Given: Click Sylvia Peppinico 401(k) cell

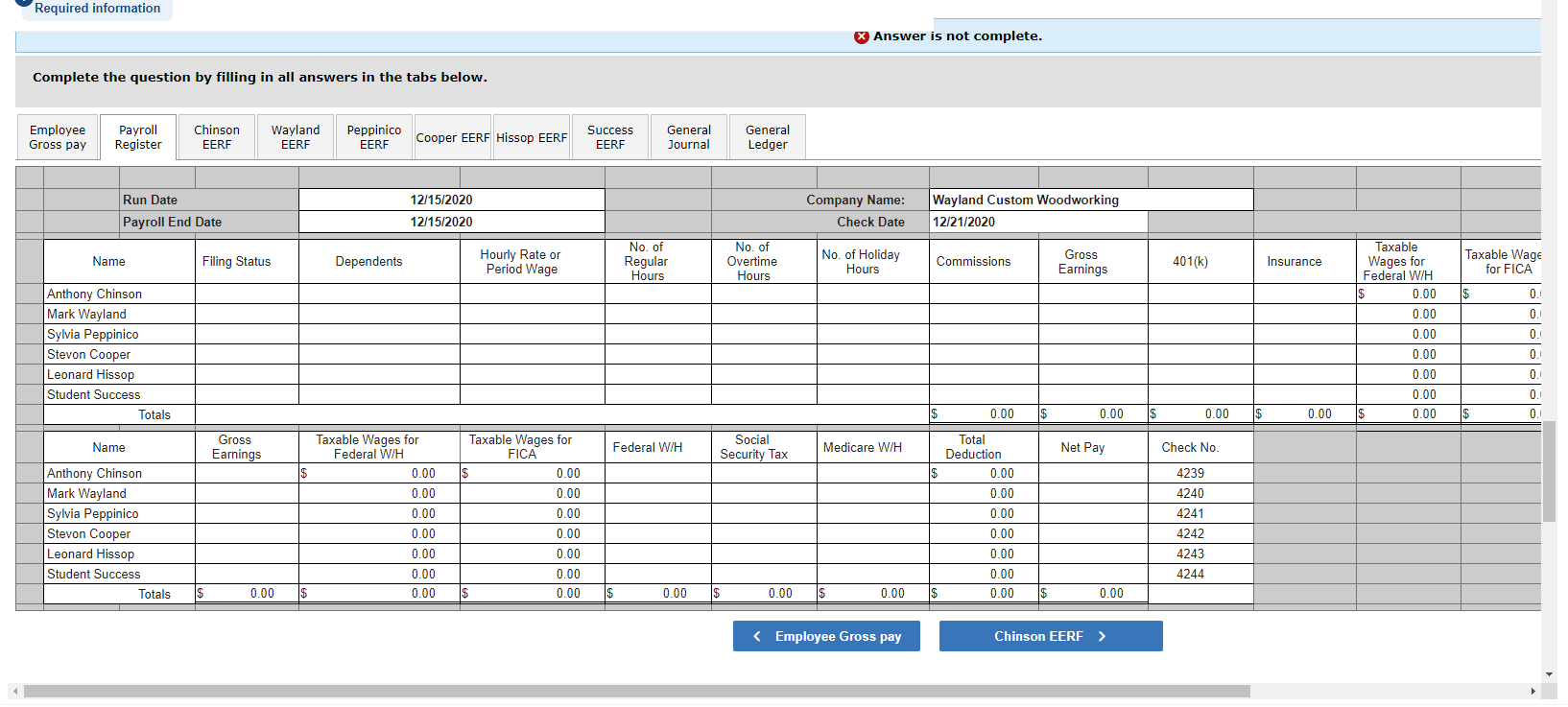Looking at the screenshot, I should pyautogui.click(x=1200, y=334).
